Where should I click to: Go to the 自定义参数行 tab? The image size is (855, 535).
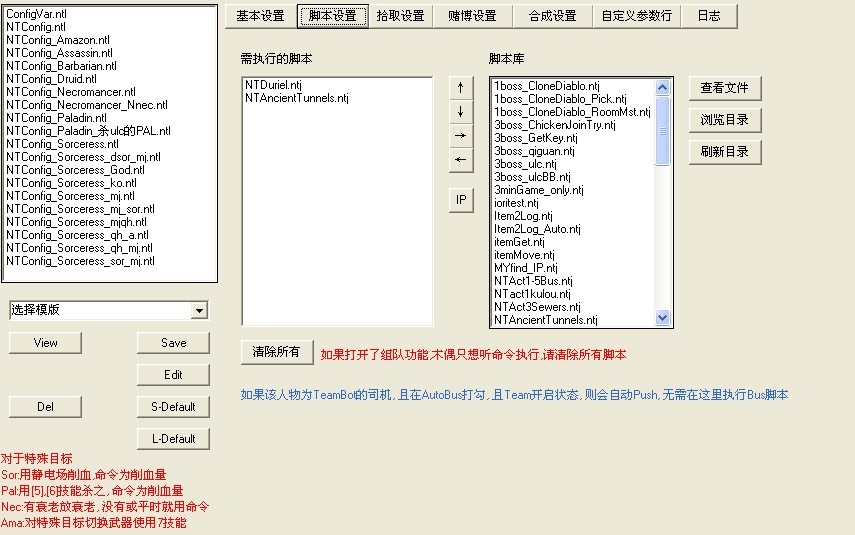[x=637, y=16]
